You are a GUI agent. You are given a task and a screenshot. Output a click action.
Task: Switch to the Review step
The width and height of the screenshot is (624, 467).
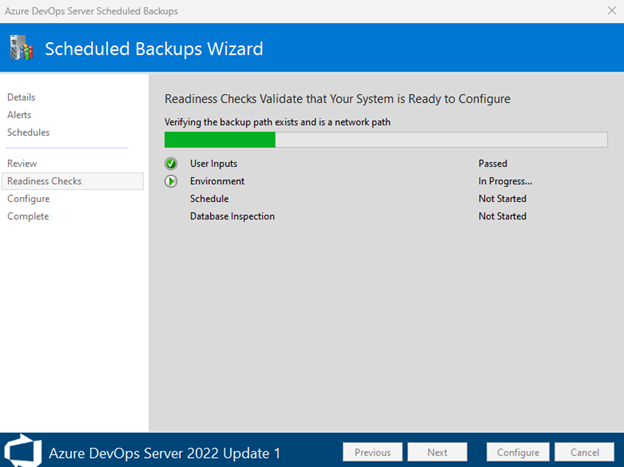pos(22,163)
